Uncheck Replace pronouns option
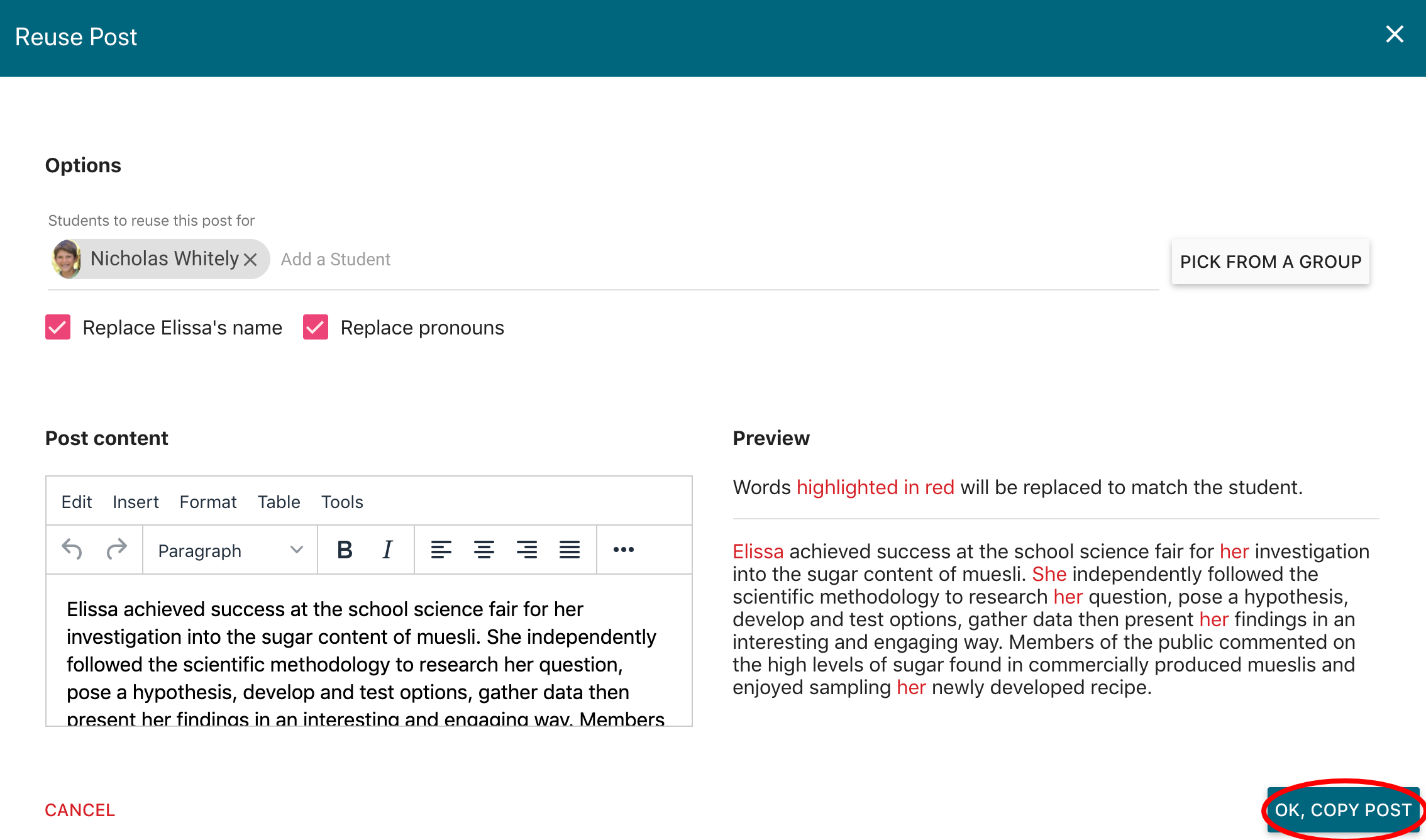Image resolution: width=1426 pixels, height=840 pixels. [x=316, y=328]
